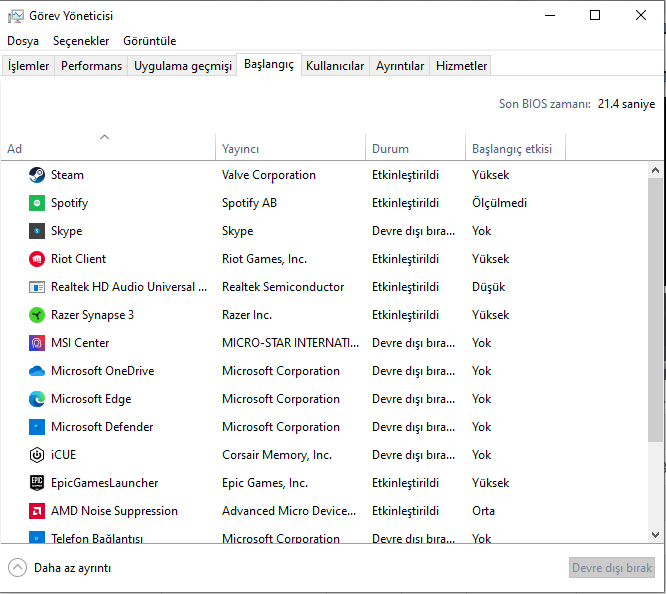Click the Razer Synapse 3 name text
This screenshot has height=594, width=666.
tap(92, 315)
